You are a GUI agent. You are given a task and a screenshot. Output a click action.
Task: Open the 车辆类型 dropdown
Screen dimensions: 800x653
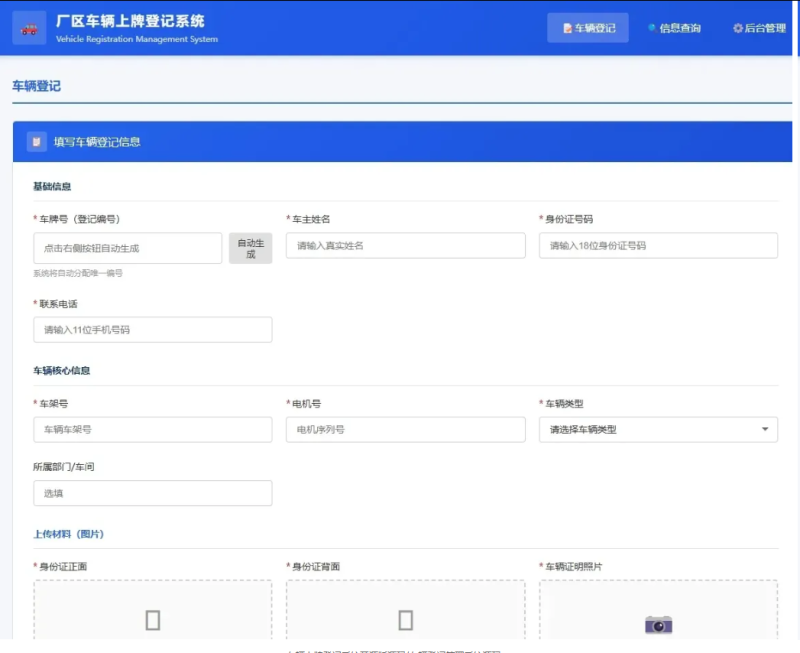coord(658,430)
